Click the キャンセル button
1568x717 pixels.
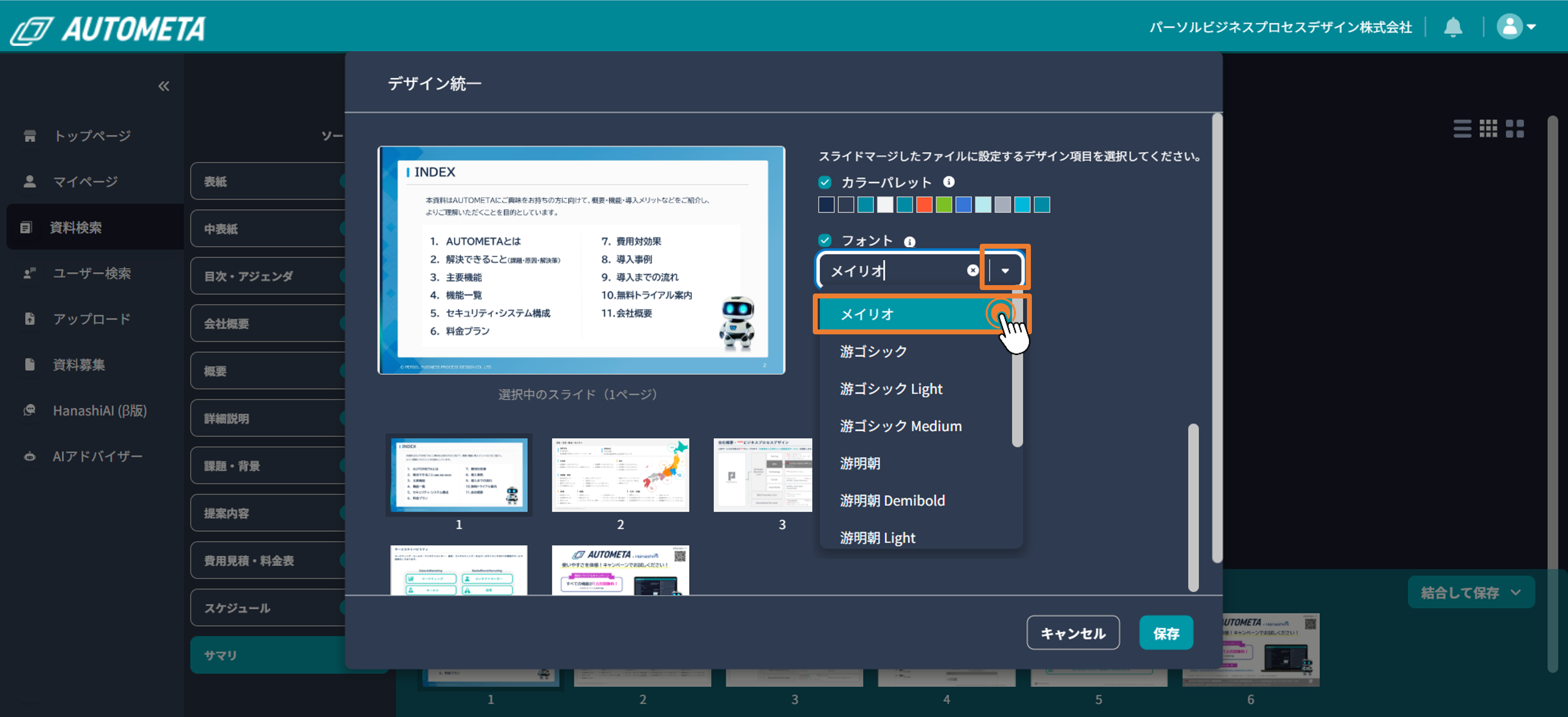tap(1073, 633)
